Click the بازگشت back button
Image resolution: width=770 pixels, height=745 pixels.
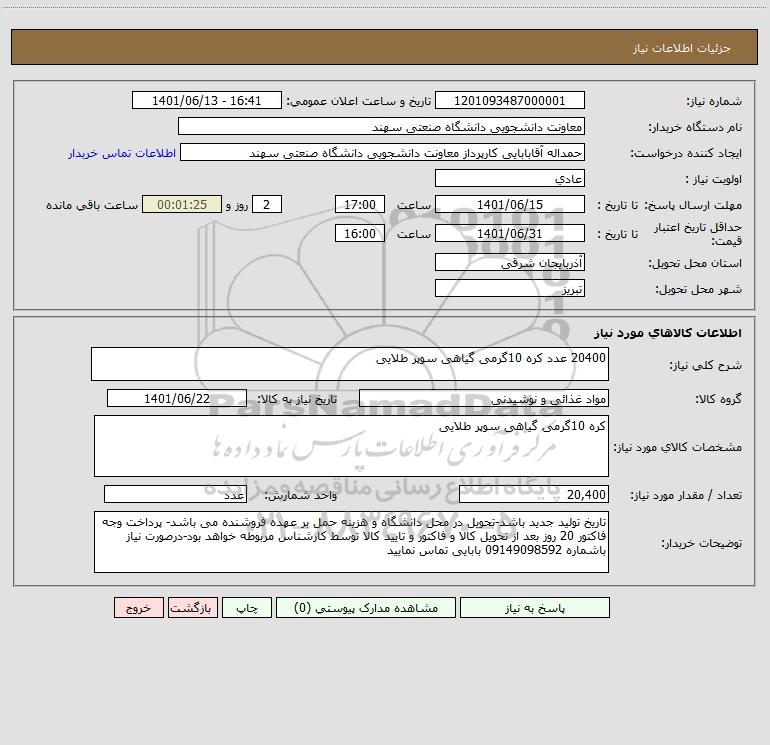pos(192,608)
